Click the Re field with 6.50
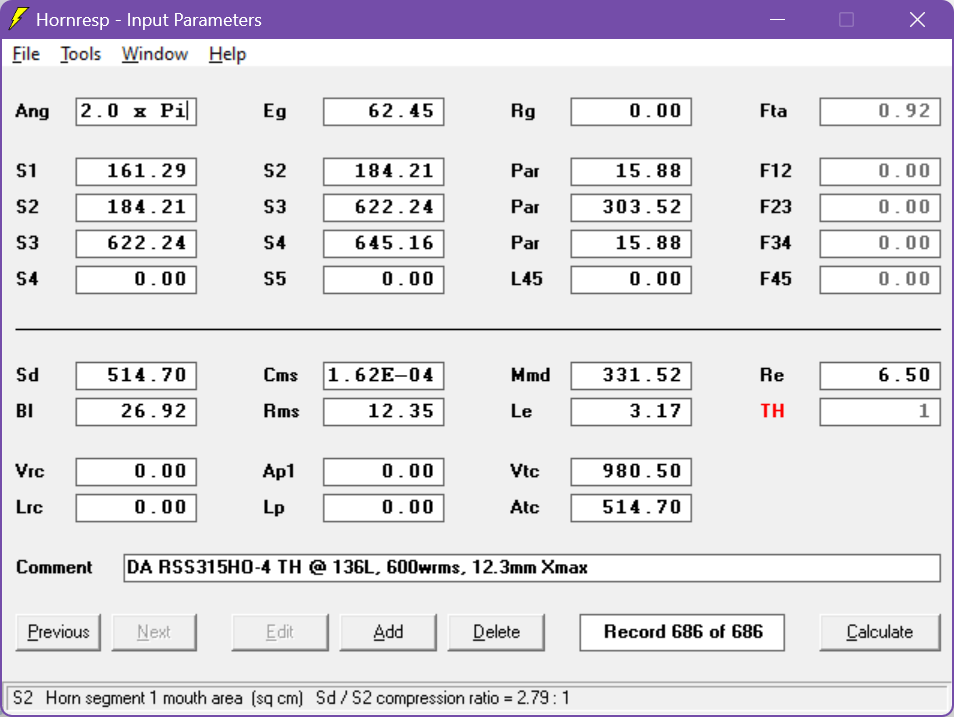 [x=880, y=376]
